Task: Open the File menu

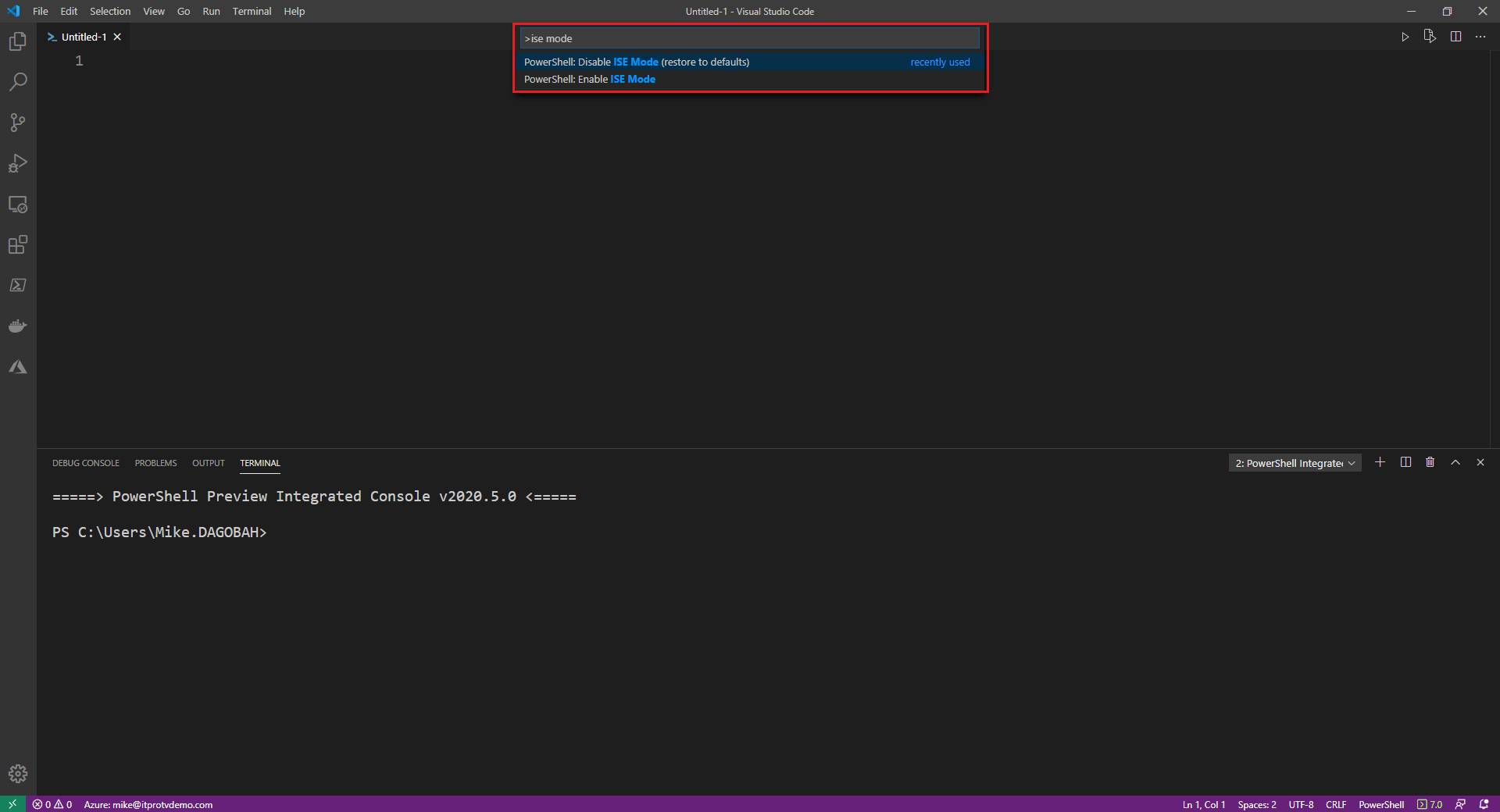Action: (41, 11)
